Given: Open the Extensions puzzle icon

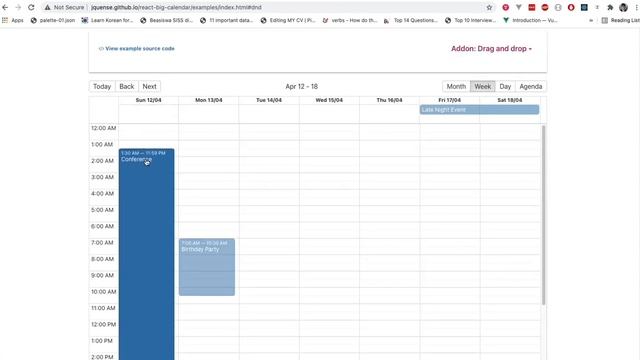Looking at the screenshot, I should [x=610, y=7].
